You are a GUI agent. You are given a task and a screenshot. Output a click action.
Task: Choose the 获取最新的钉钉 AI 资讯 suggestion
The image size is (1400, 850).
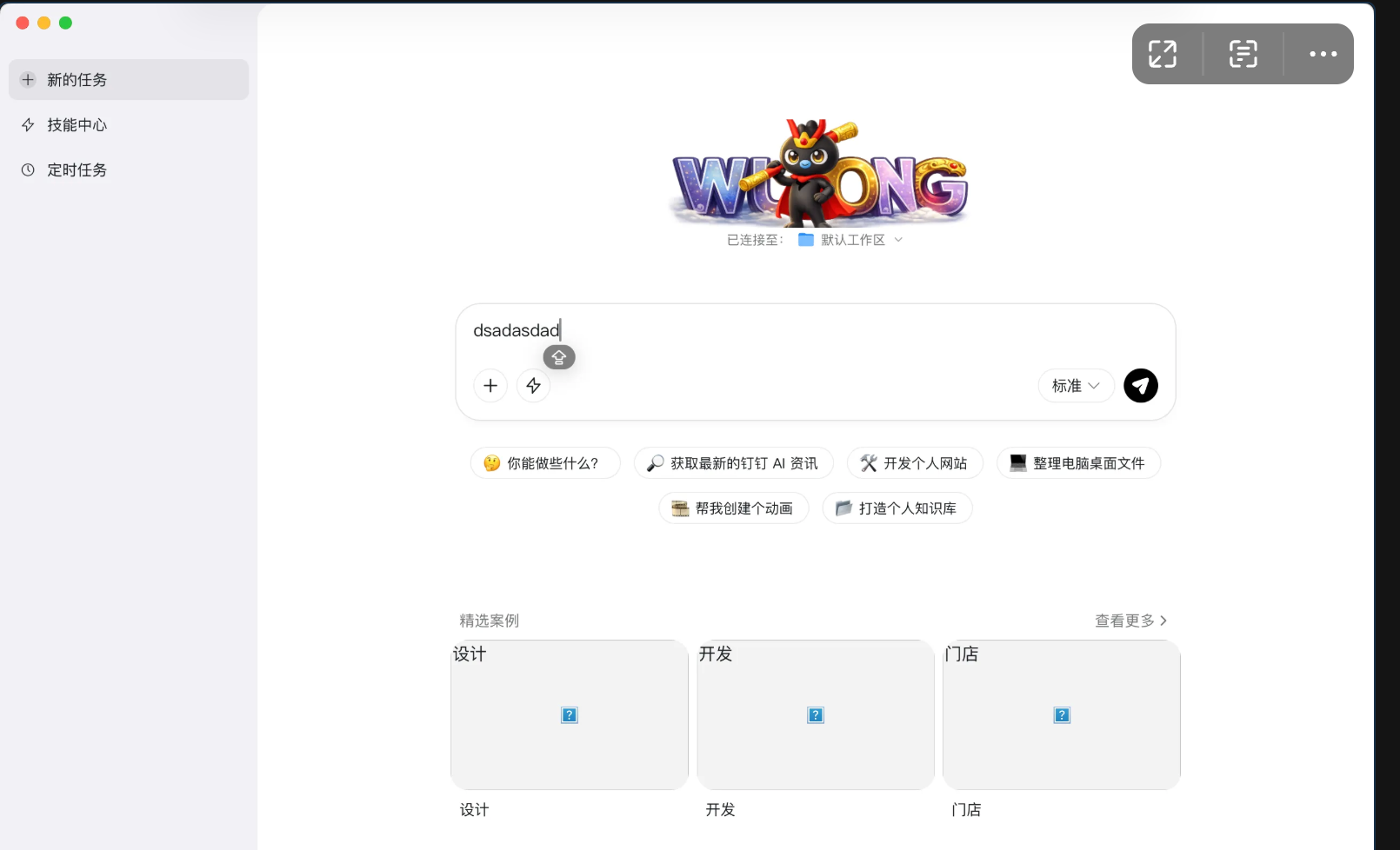click(x=734, y=463)
